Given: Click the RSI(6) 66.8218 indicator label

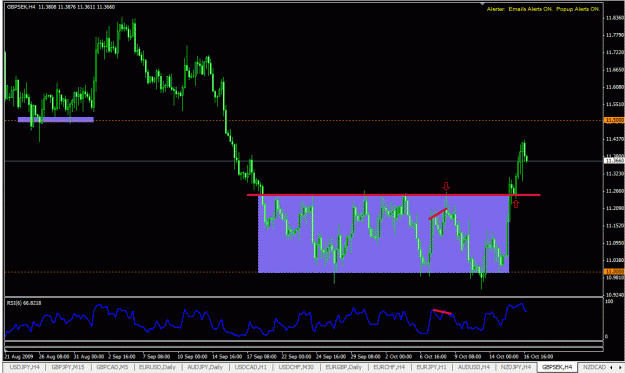Looking at the screenshot, I should pyautogui.click(x=24, y=303).
